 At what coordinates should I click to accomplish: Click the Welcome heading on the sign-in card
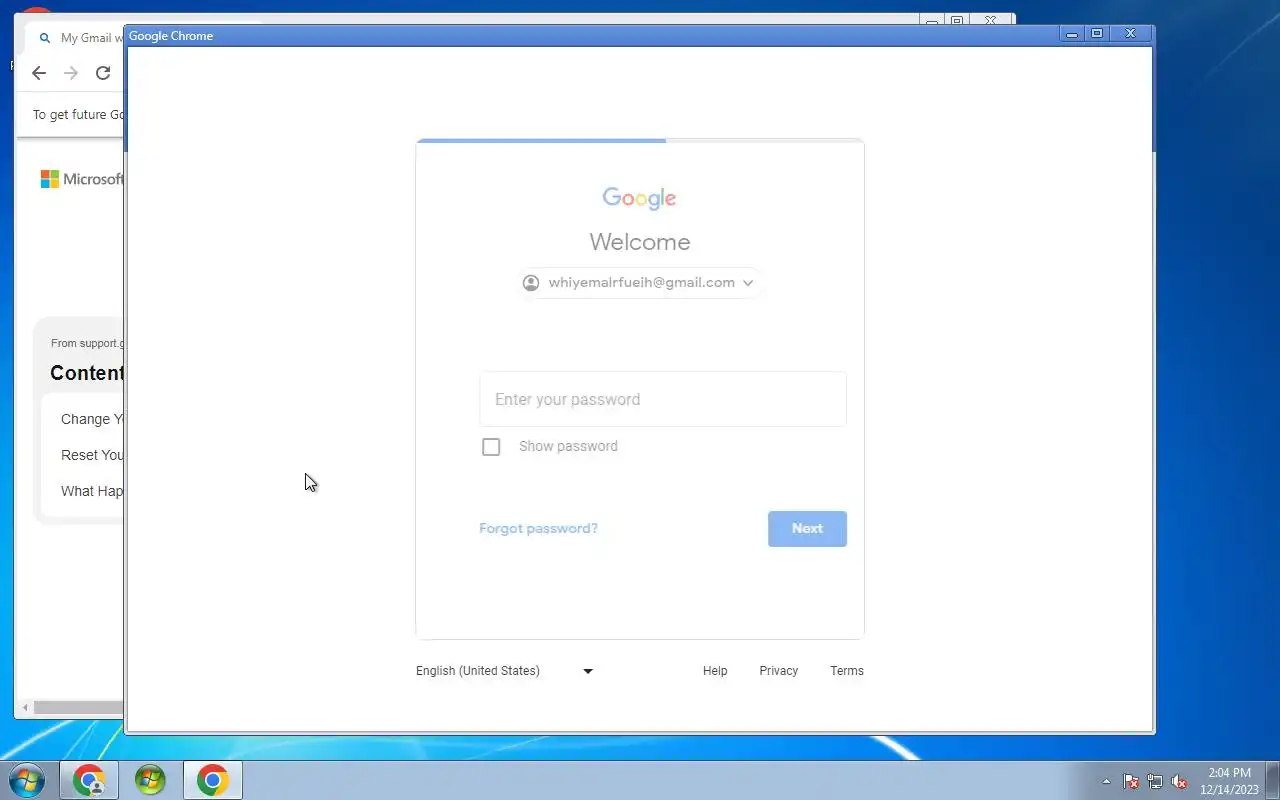coord(640,242)
